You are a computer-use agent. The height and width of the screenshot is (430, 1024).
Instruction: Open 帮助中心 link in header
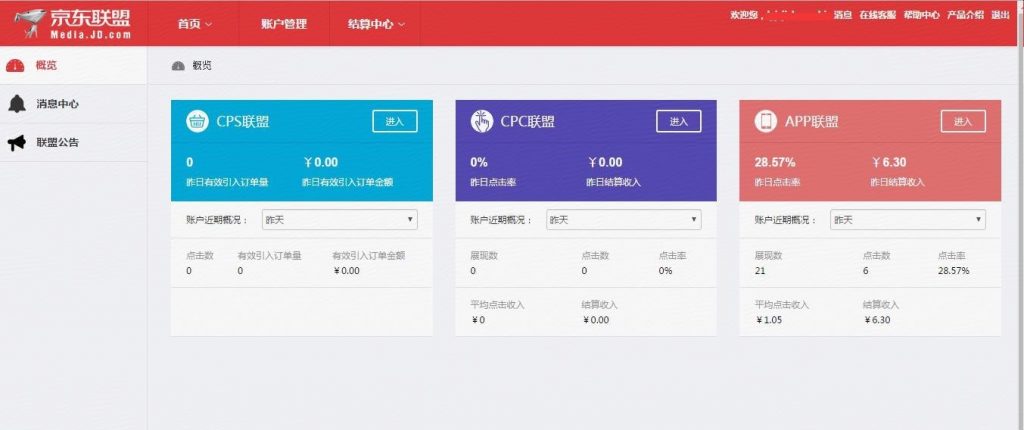pos(921,15)
